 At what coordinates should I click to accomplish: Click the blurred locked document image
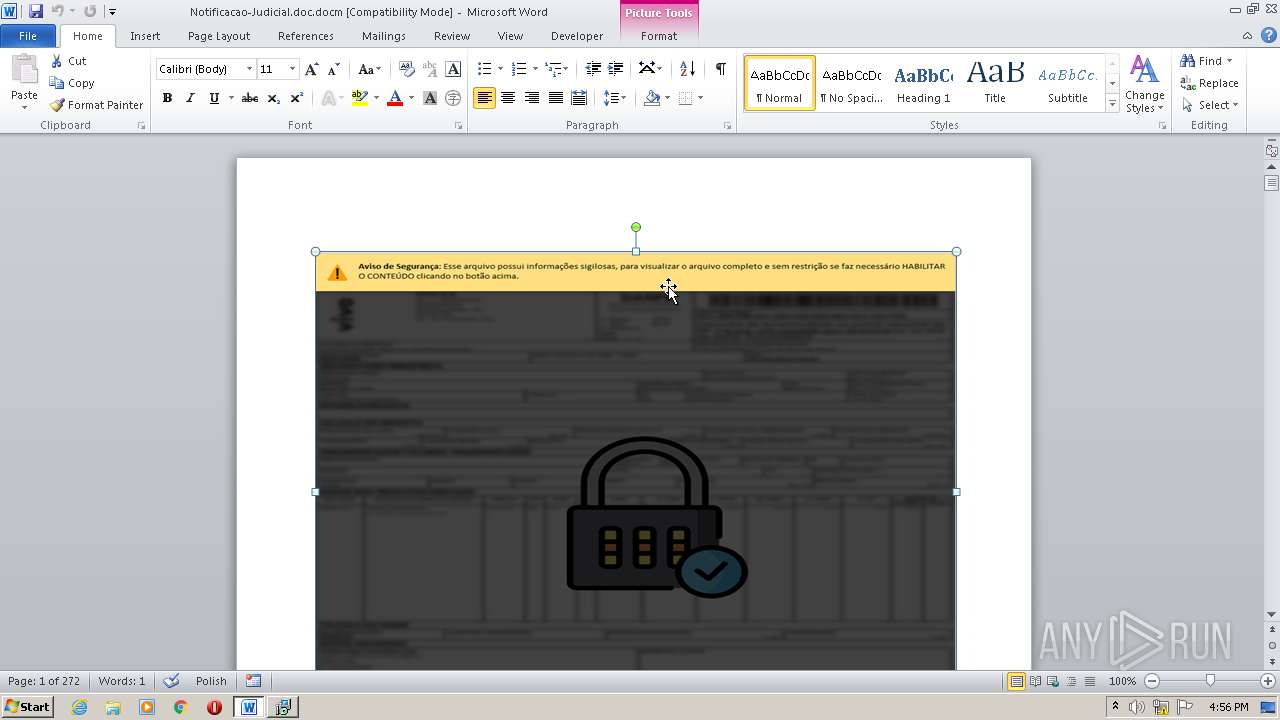636,461
